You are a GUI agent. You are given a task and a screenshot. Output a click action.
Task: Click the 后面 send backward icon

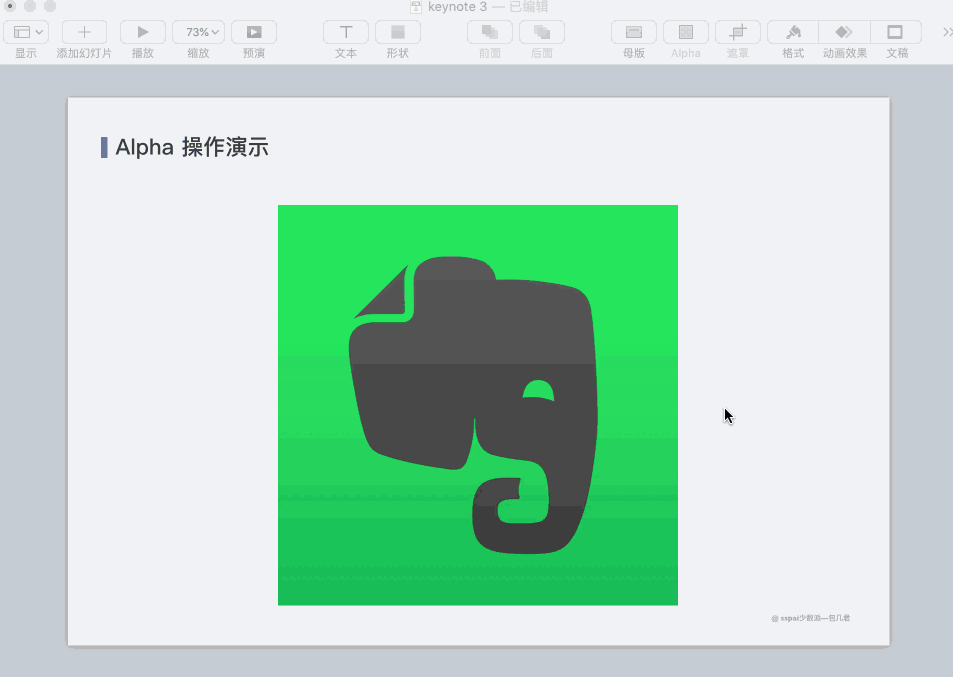coord(542,32)
